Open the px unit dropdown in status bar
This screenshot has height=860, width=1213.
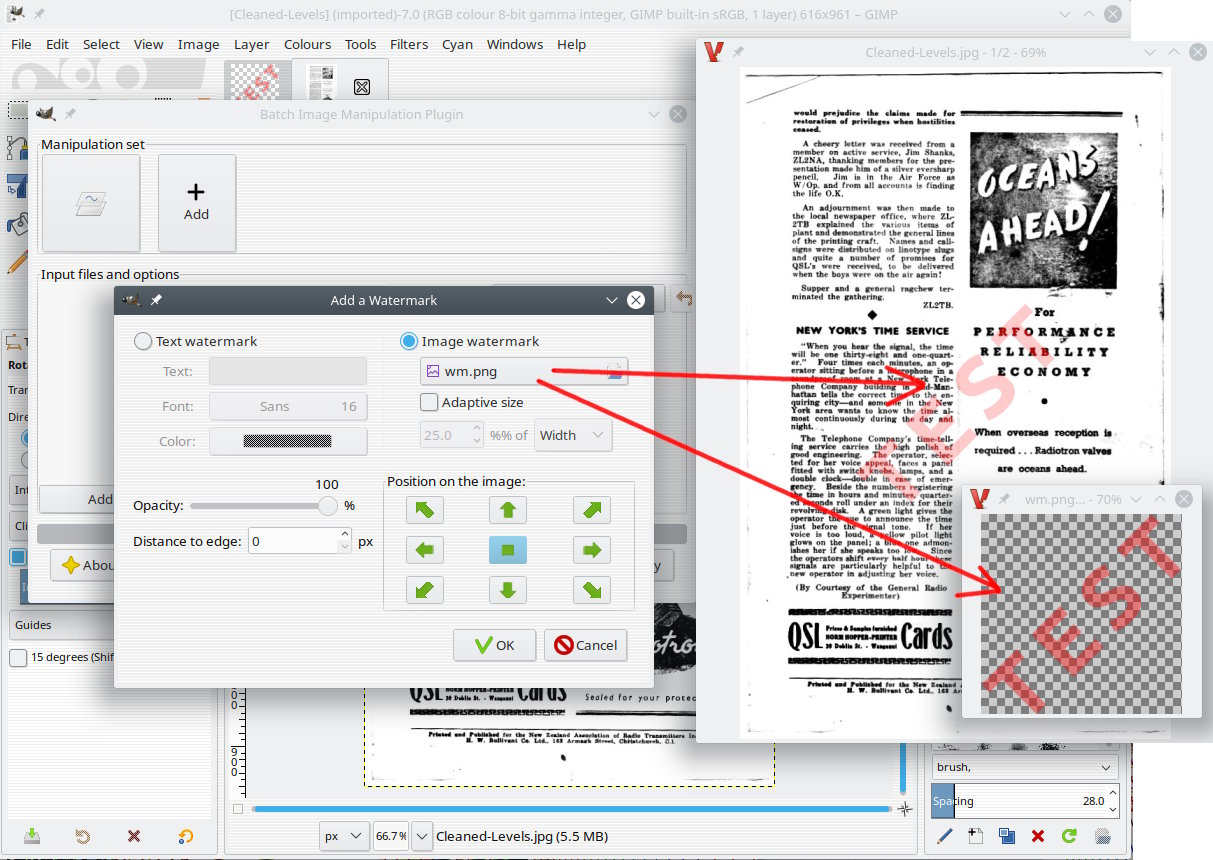(x=345, y=836)
